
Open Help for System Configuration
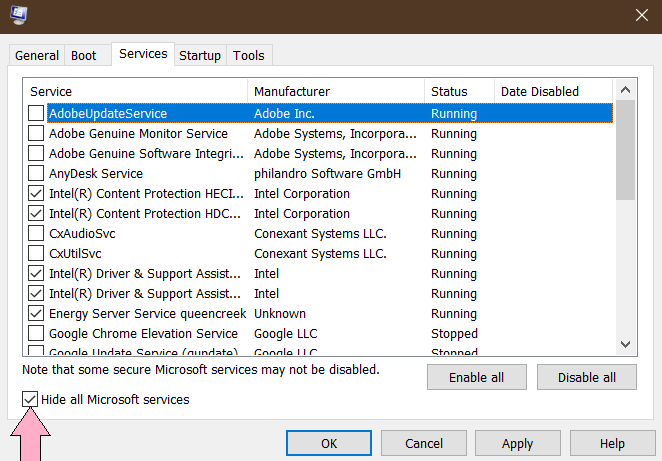612,443
